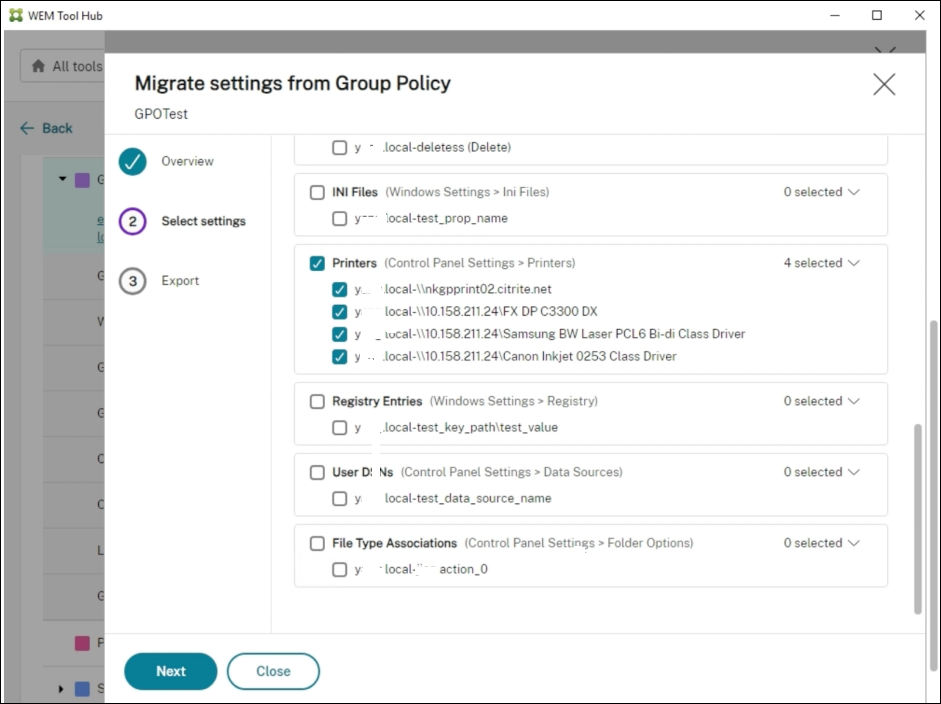Click the Close button beside Next
Viewport: 941px width, 704px height.
coord(273,671)
